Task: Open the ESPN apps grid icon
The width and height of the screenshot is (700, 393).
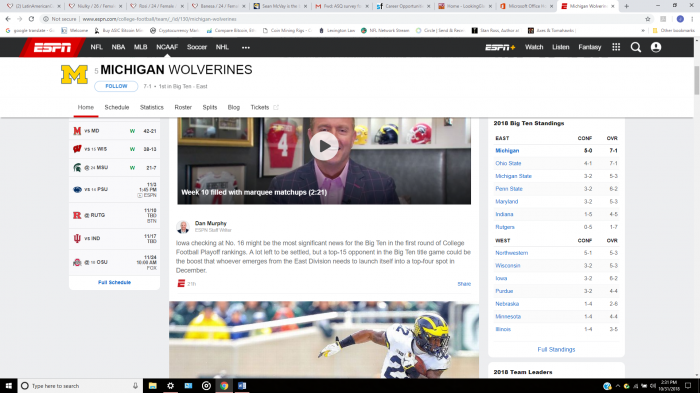Action: point(616,47)
